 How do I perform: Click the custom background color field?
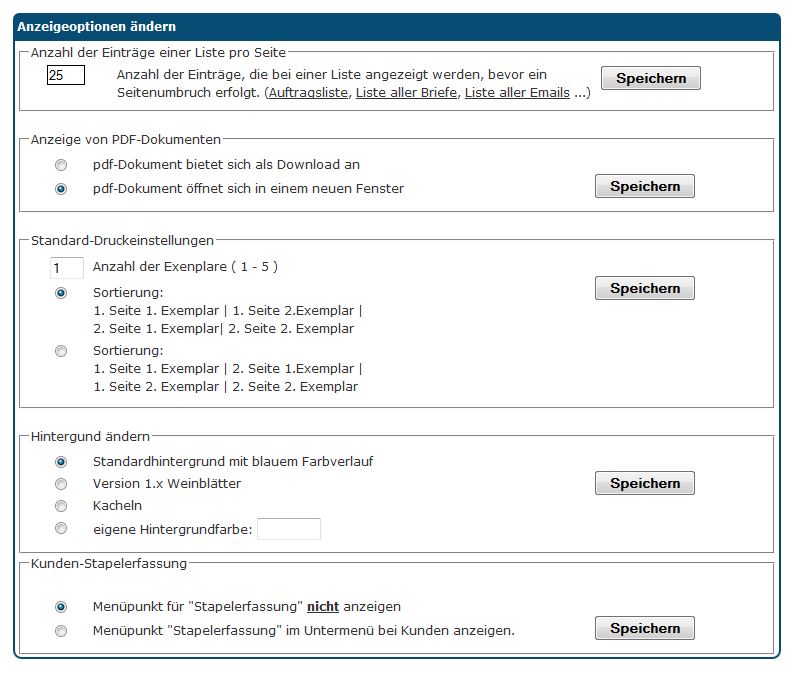289,529
